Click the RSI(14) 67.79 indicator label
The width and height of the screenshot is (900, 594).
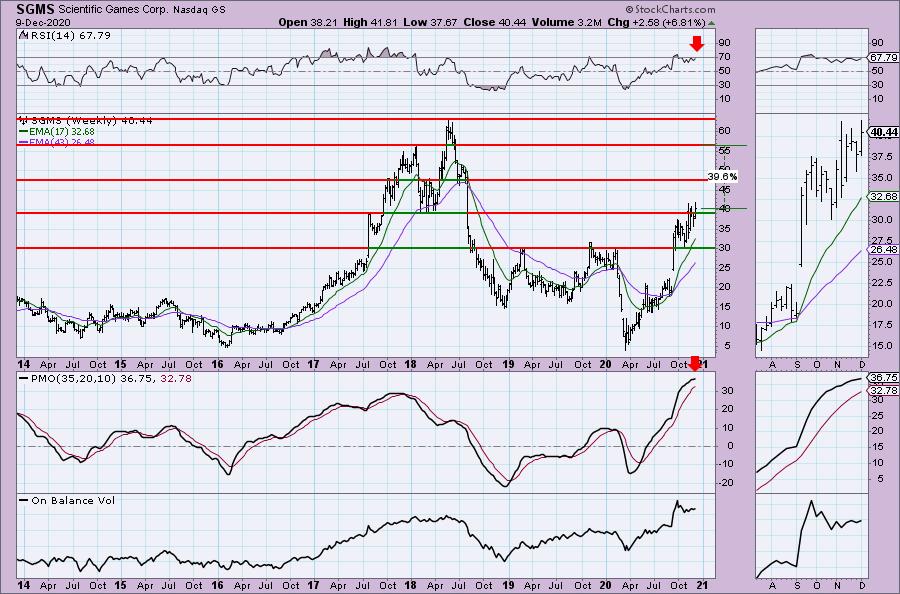(x=70, y=36)
